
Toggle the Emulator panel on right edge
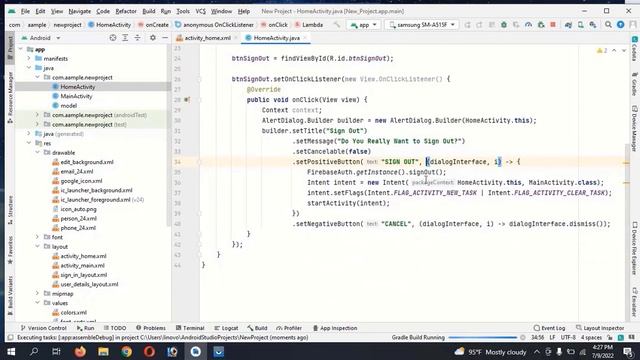(635, 302)
